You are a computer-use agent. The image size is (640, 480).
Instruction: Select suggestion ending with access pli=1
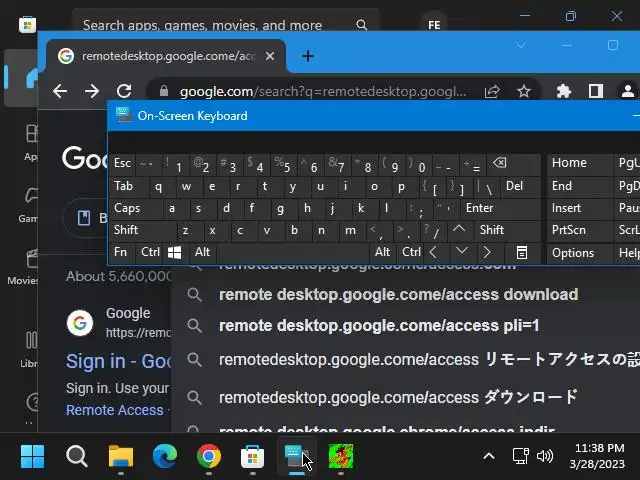point(405,325)
